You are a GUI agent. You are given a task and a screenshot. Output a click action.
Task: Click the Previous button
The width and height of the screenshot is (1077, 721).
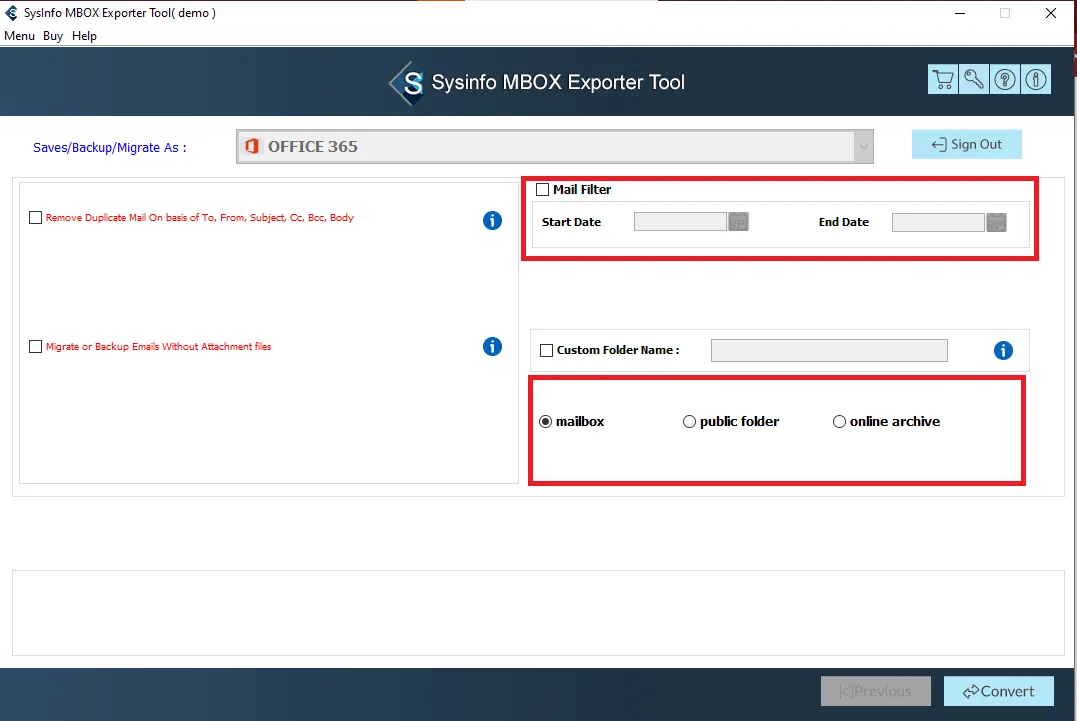[876, 691]
